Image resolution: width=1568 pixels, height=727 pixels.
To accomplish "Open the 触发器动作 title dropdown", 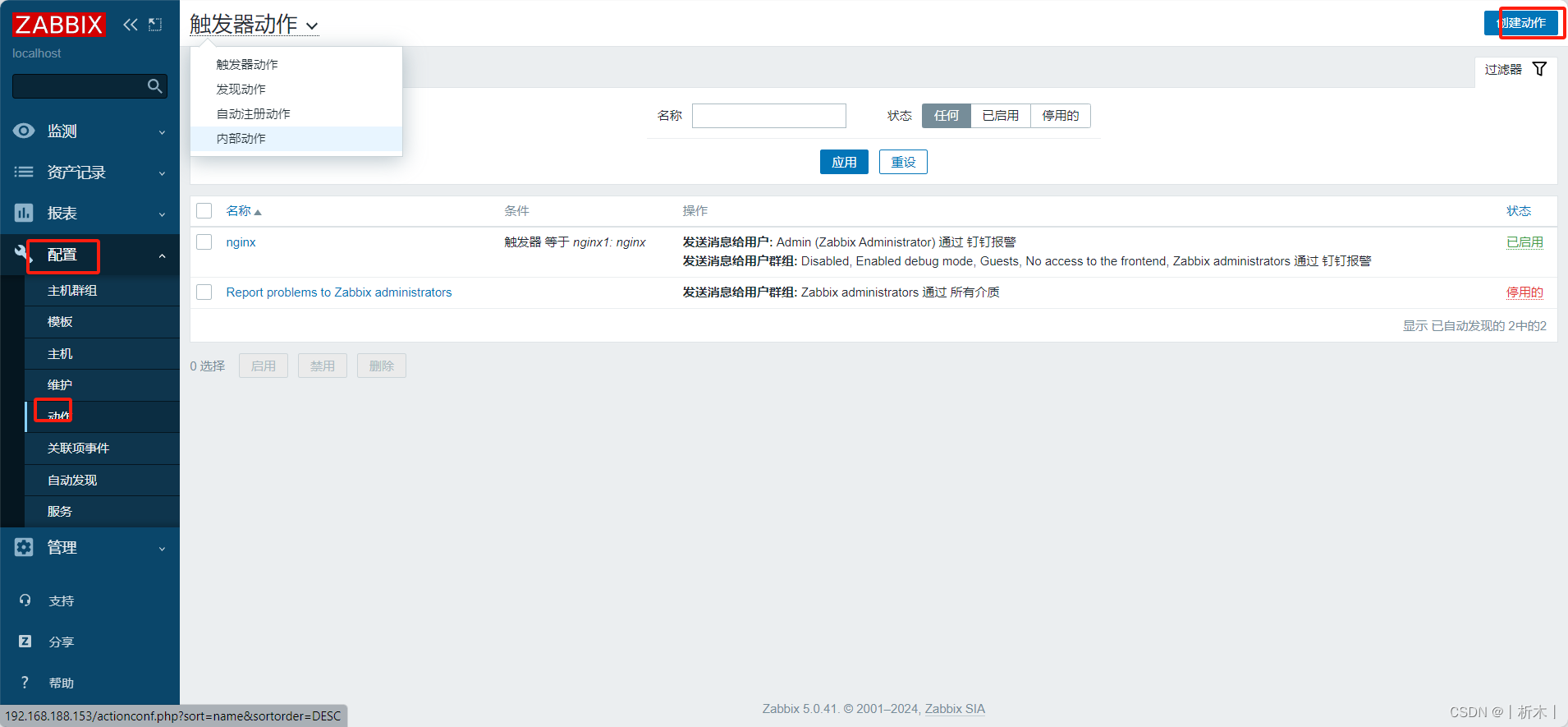I will (254, 25).
